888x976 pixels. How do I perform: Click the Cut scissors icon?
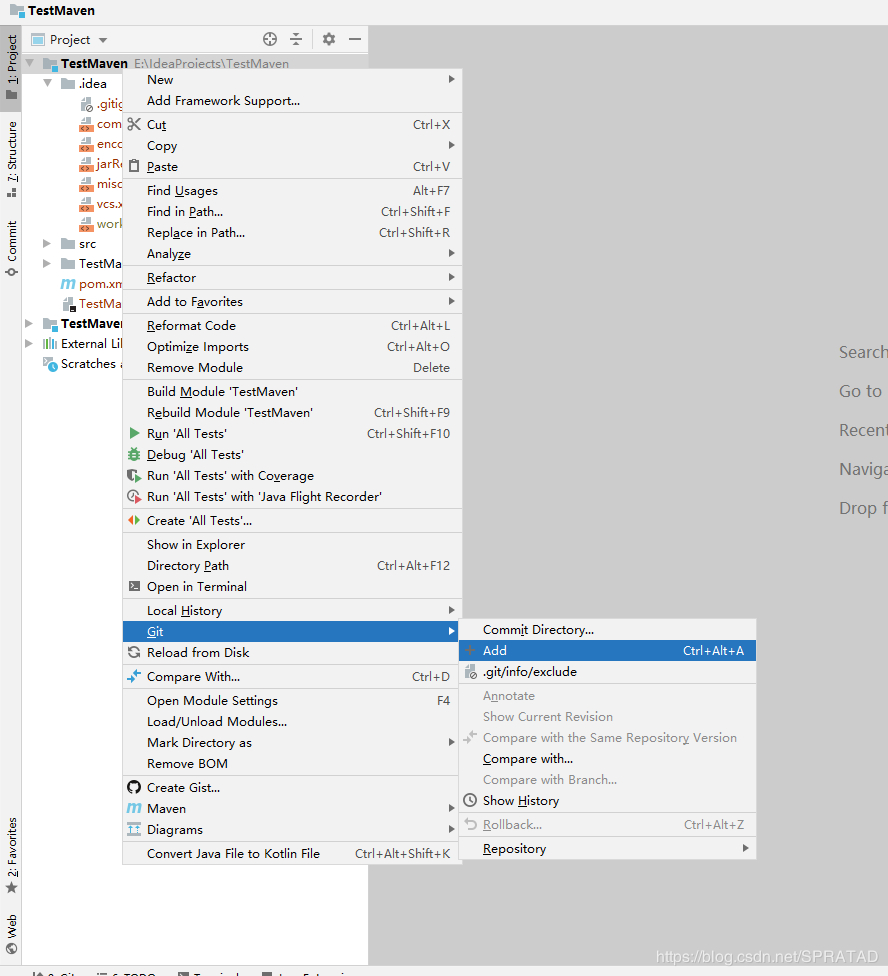[x=134, y=124]
